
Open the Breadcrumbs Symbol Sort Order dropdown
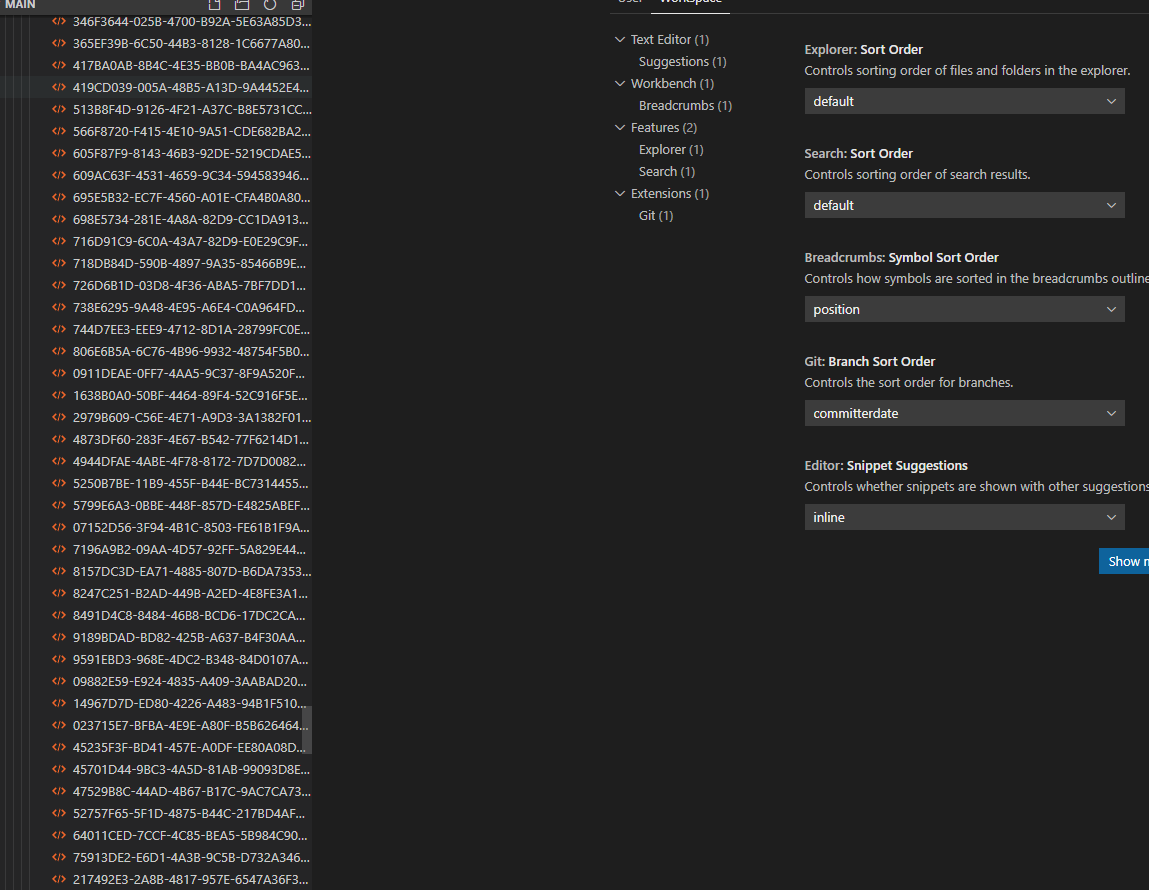pos(963,309)
